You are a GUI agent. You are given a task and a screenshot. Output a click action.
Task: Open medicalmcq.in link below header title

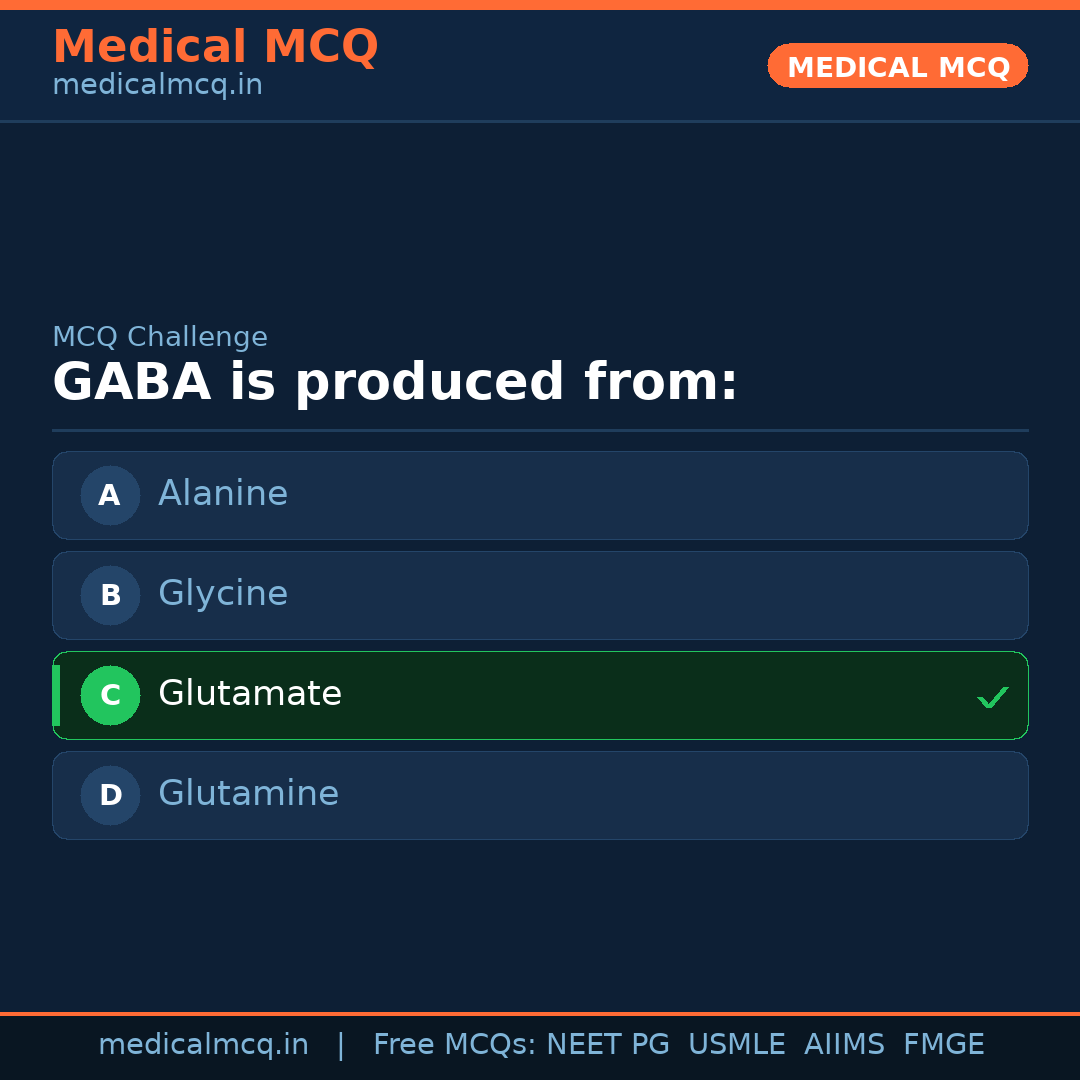(x=157, y=86)
